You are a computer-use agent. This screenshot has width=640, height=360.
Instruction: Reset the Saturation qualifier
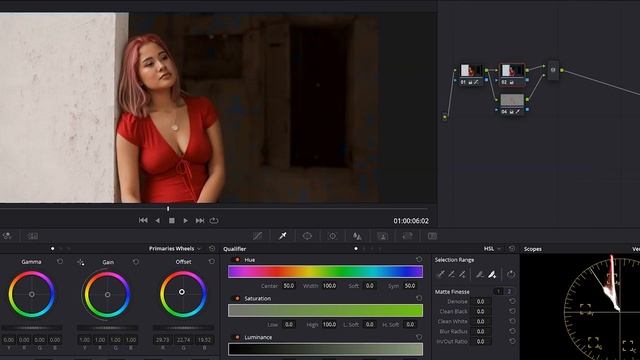[419, 298]
